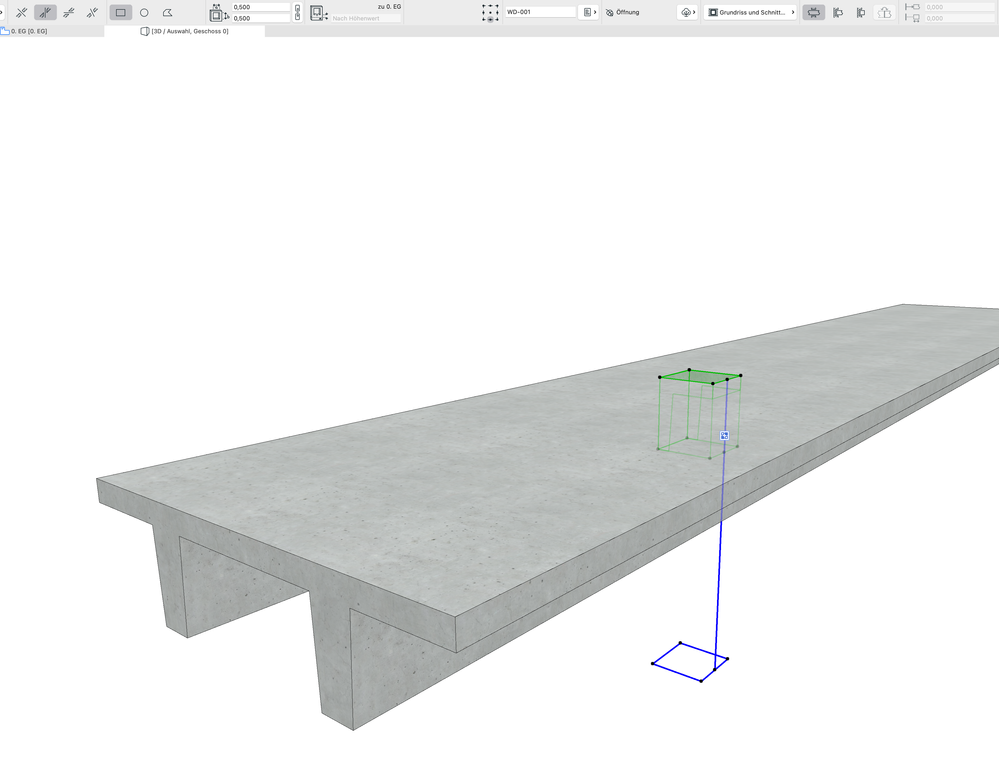
Task: Click the elevation reference icon
Action: [x=319, y=13]
